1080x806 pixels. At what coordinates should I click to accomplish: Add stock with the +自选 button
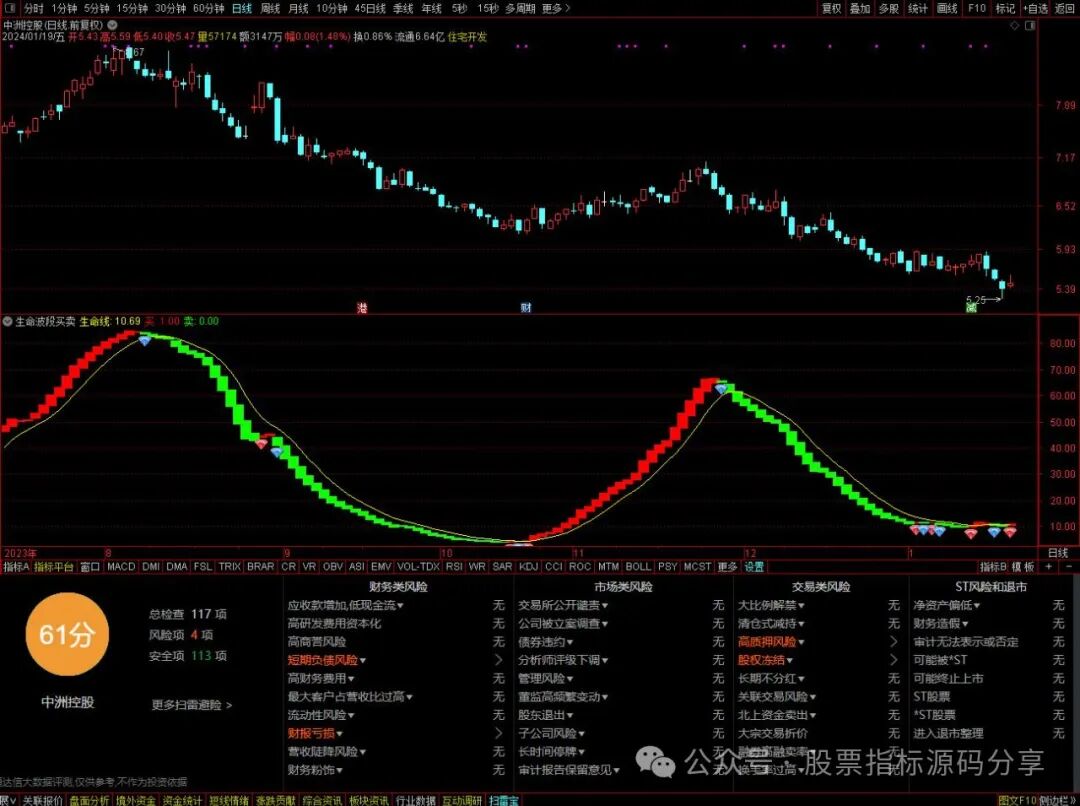1035,8
